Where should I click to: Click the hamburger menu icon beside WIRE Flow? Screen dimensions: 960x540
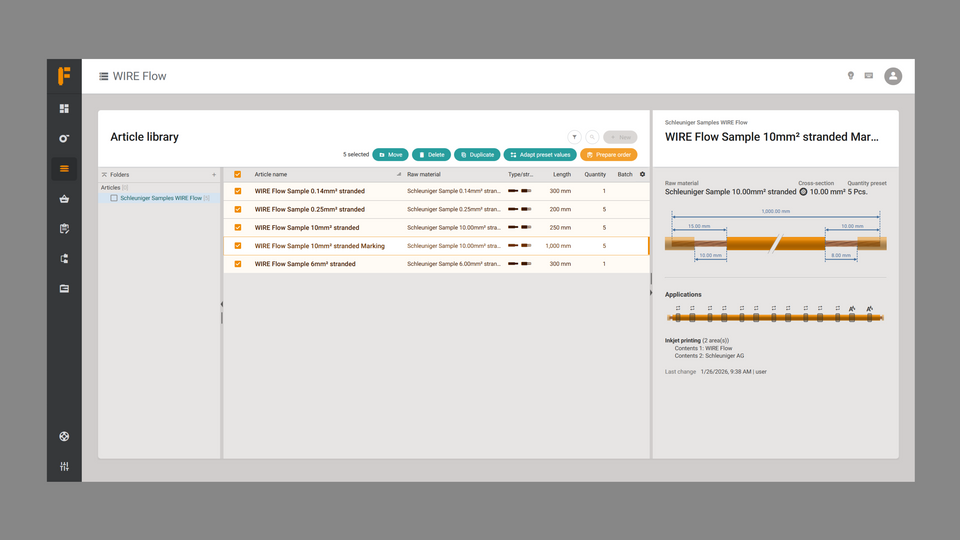coord(103,77)
